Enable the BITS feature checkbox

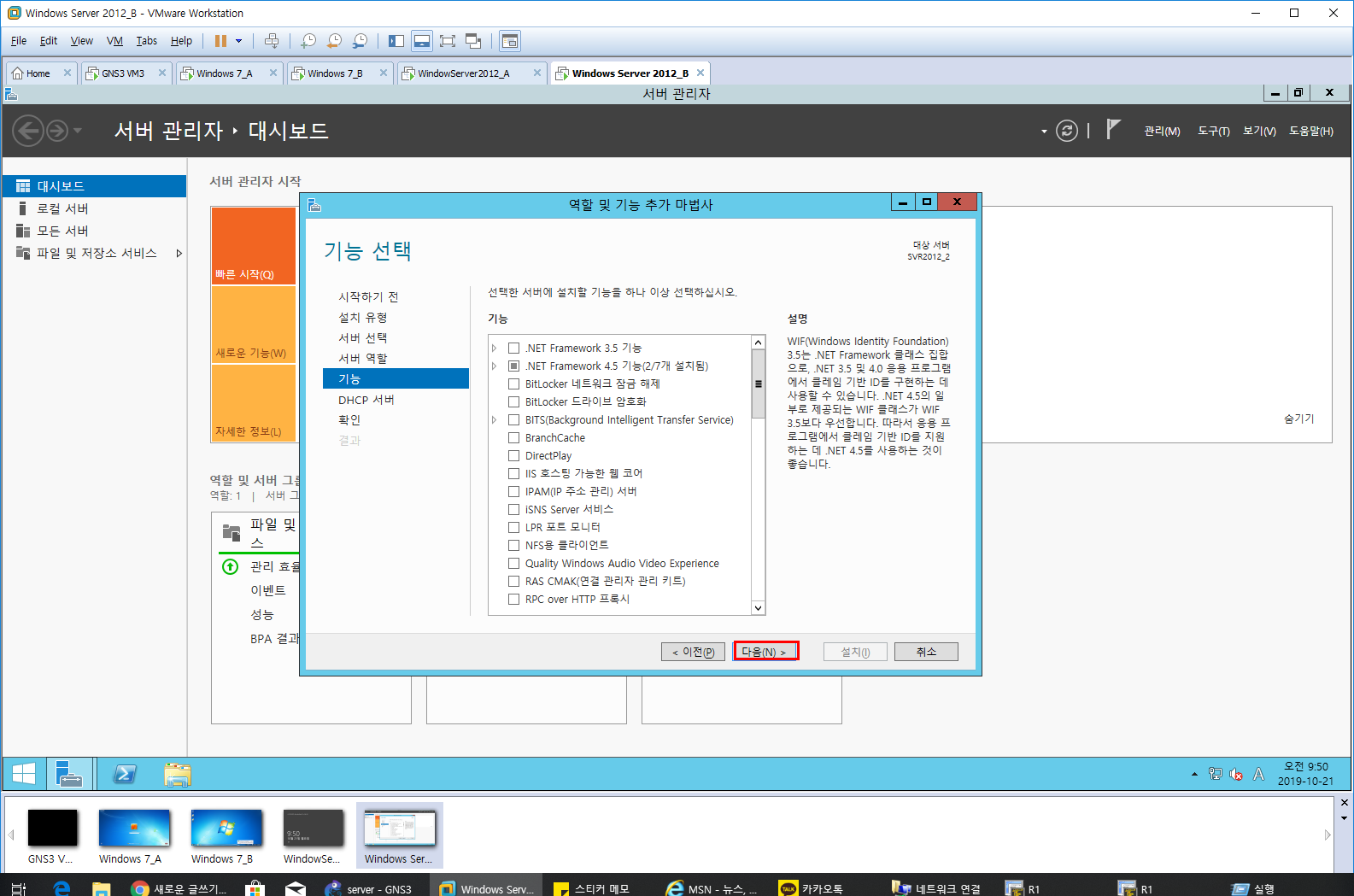click(x=513, y=419)
